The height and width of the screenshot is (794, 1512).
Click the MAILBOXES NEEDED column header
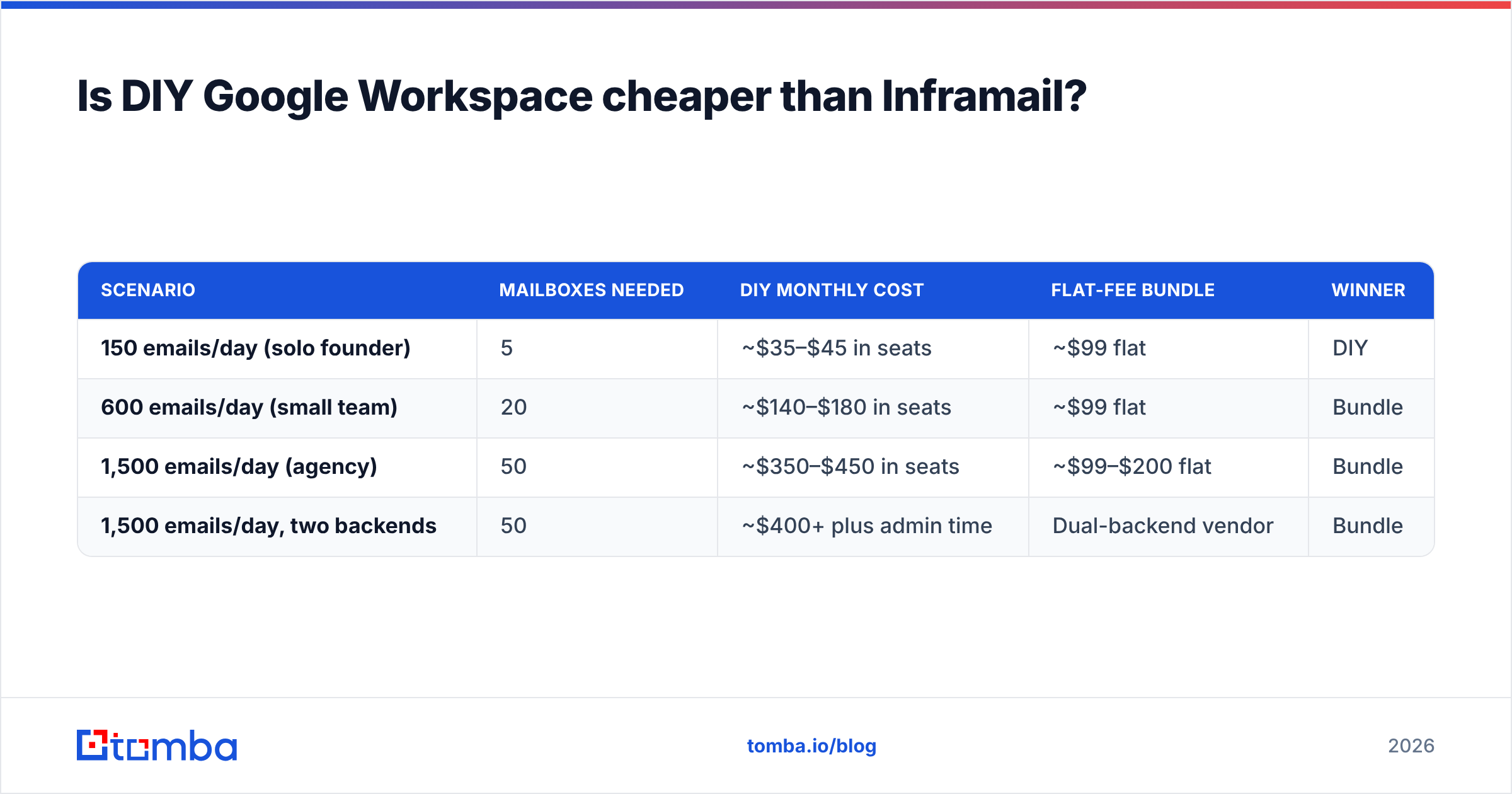[x=592, y=290]
